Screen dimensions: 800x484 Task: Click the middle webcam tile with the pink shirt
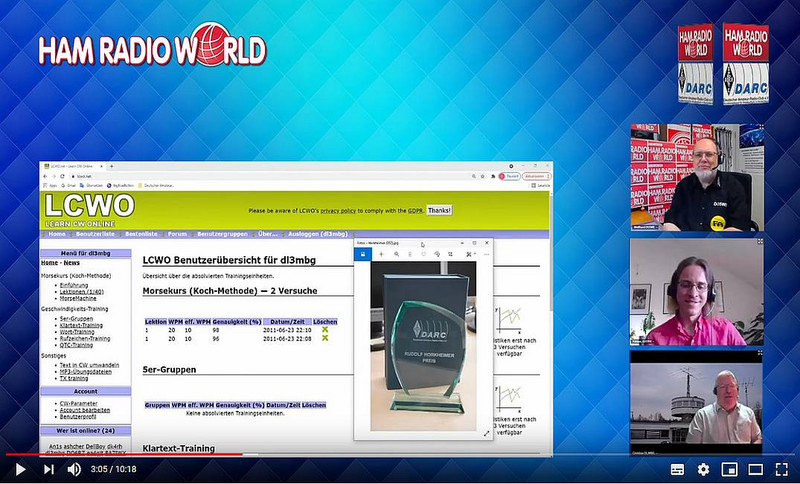[x=697, y=292]
